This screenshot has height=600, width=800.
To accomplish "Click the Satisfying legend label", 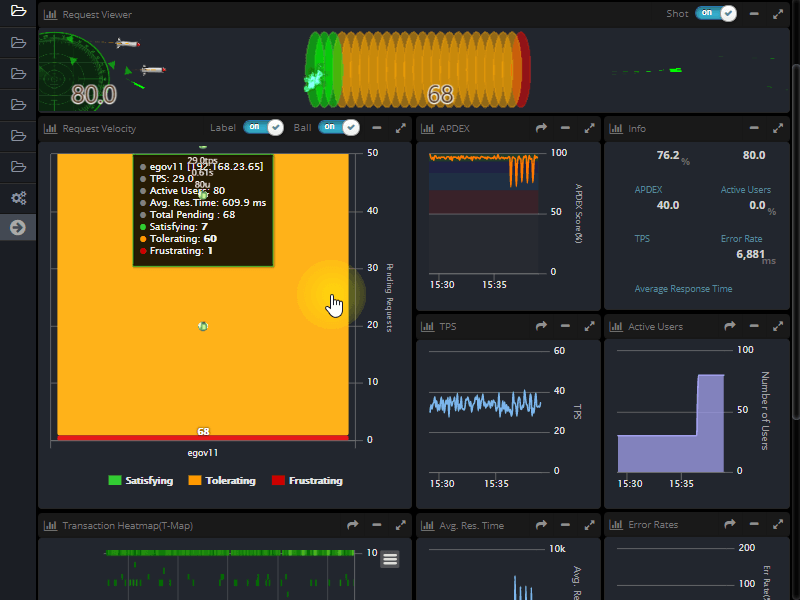I will pos(149,481).
